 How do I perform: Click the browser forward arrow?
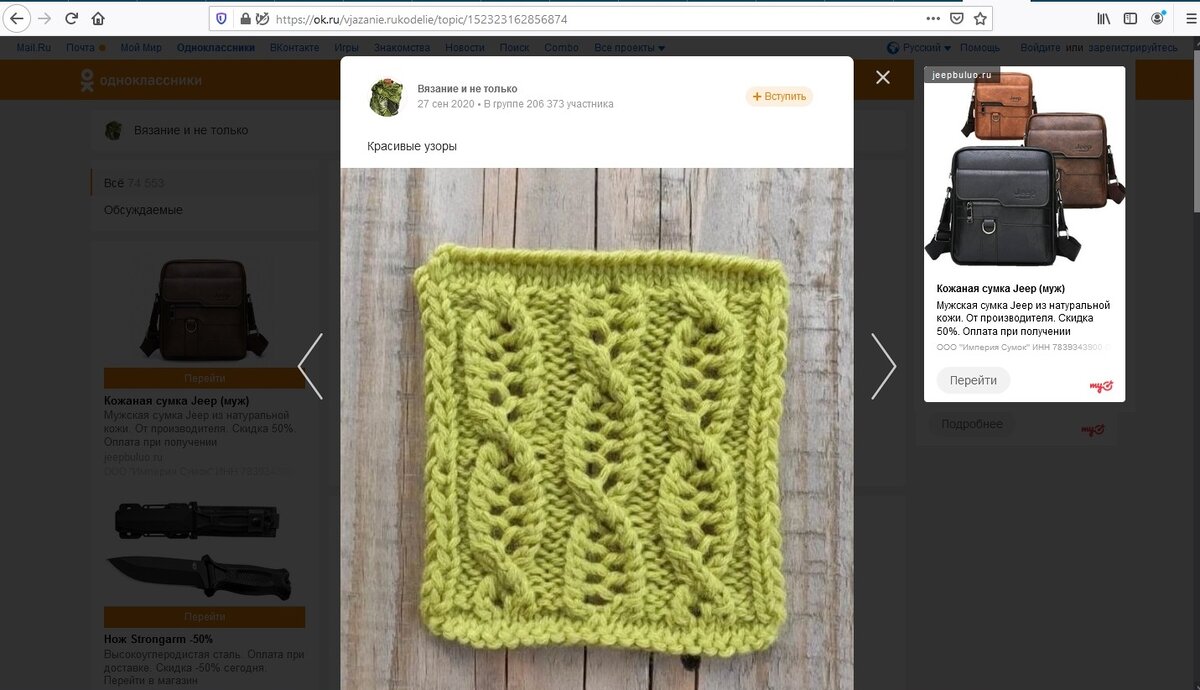point(44,18)
